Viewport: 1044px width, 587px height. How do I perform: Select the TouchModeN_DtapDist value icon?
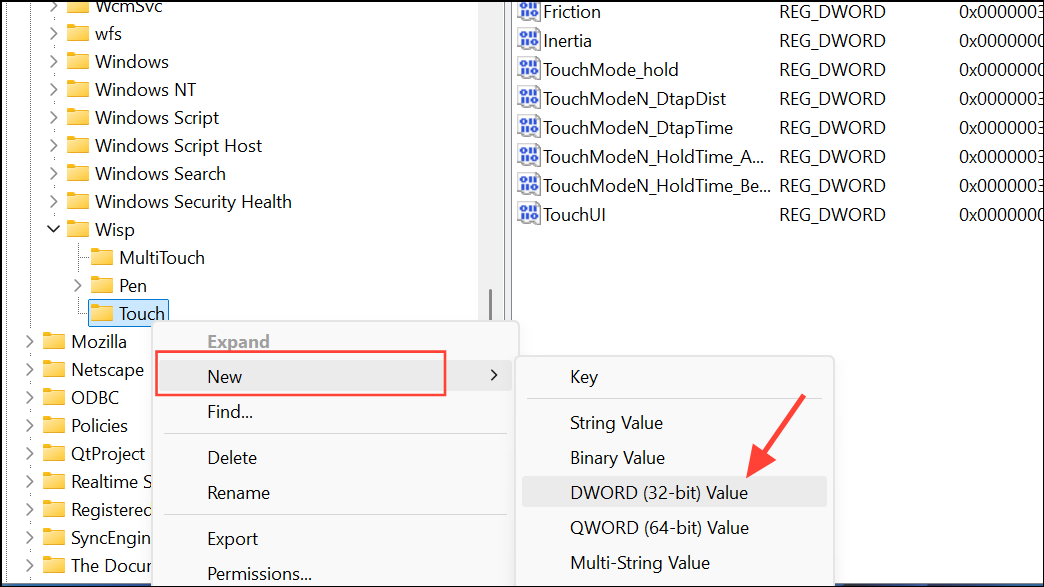pos(528,99)
